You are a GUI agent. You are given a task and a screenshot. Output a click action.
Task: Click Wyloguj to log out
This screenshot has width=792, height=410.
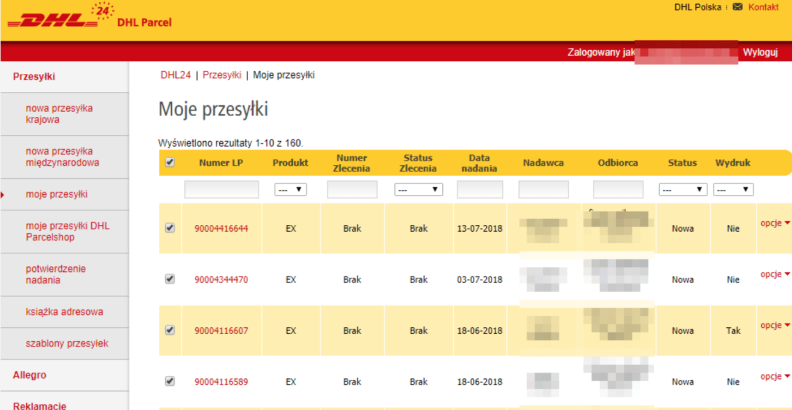[x=760, y=53]
